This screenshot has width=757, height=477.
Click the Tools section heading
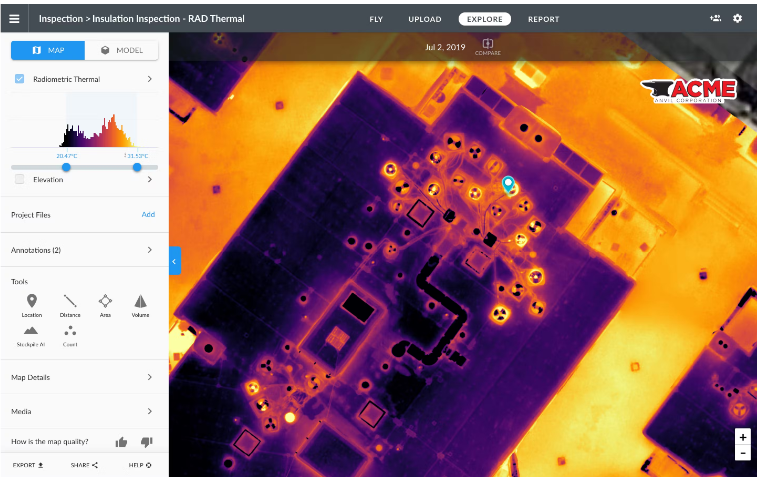coord(20,281)
